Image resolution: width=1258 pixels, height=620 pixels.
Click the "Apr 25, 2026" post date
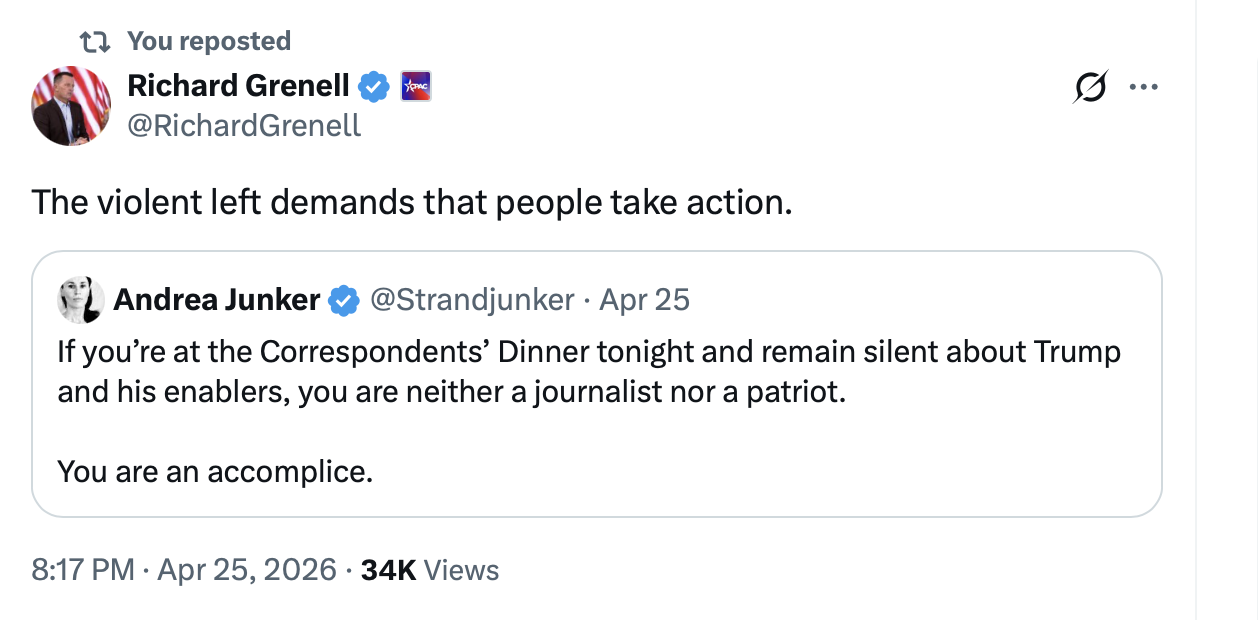pos(246,570)
